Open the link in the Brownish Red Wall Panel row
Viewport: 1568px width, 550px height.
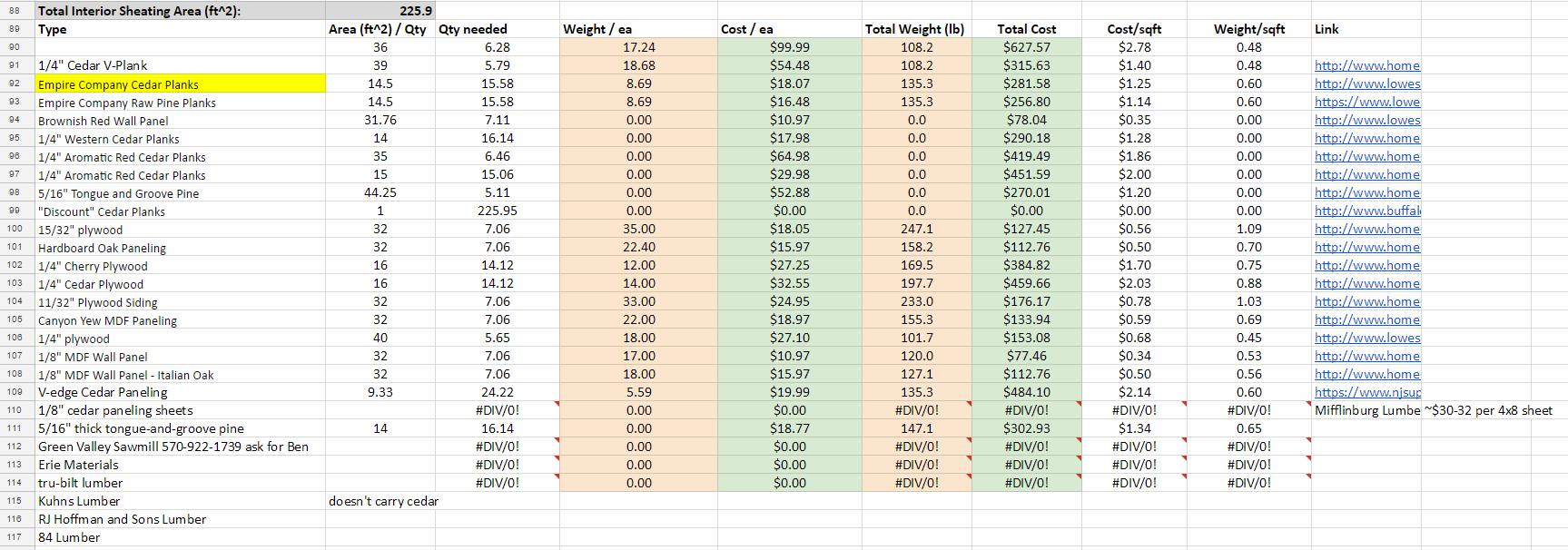(x=1367, y=120)
